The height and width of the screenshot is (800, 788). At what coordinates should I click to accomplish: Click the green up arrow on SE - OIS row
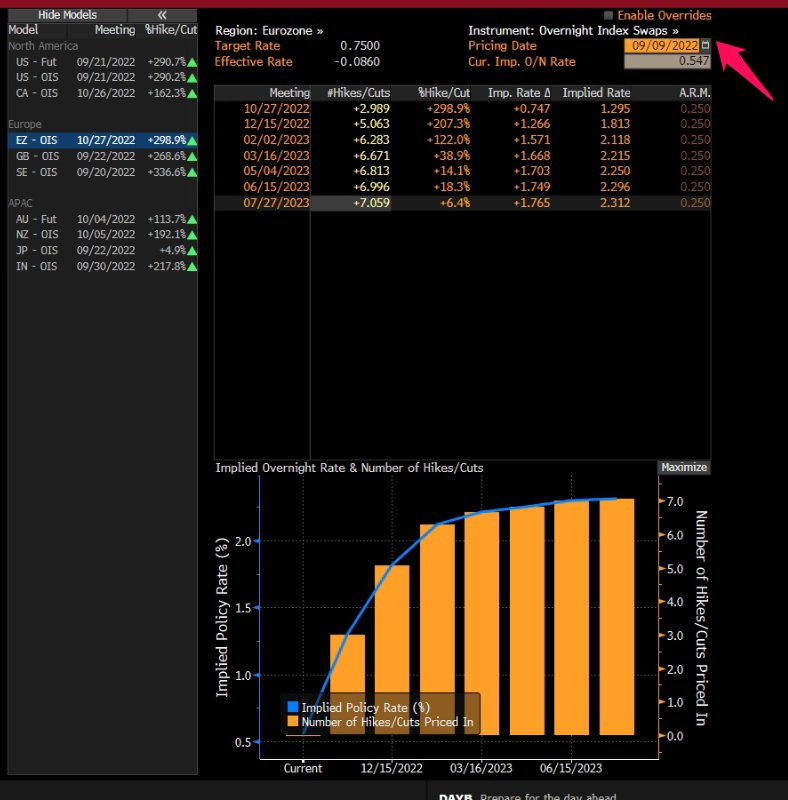pos(192,172)
